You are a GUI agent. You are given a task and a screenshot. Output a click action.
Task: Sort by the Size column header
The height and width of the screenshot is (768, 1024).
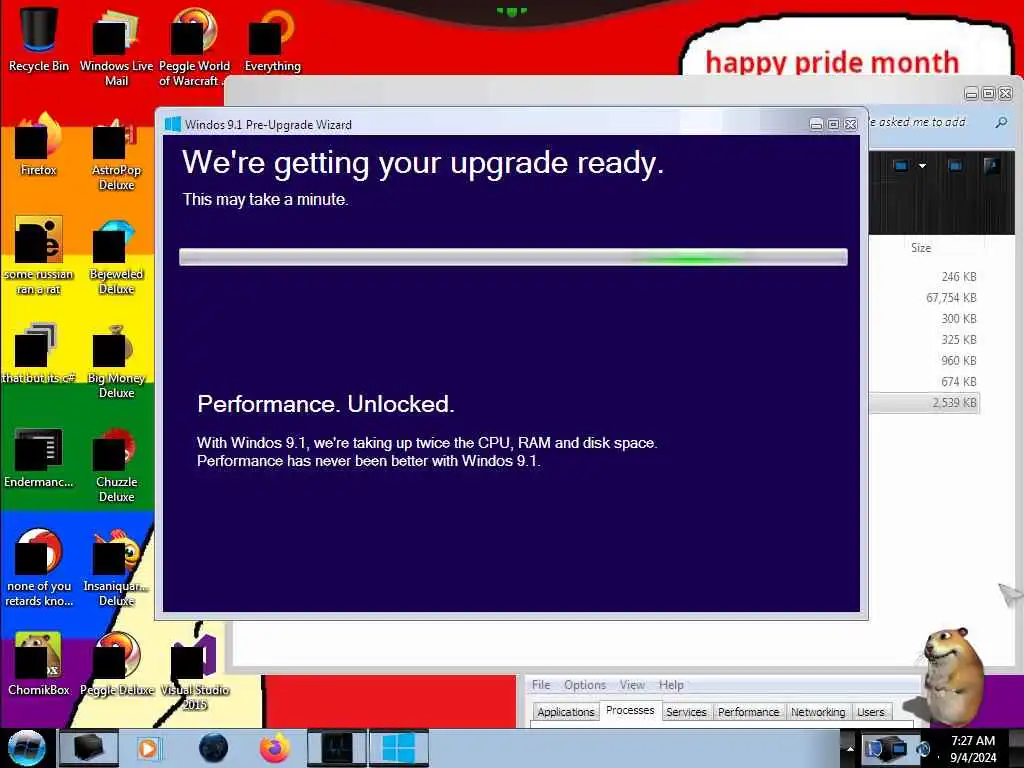(921, 248)
